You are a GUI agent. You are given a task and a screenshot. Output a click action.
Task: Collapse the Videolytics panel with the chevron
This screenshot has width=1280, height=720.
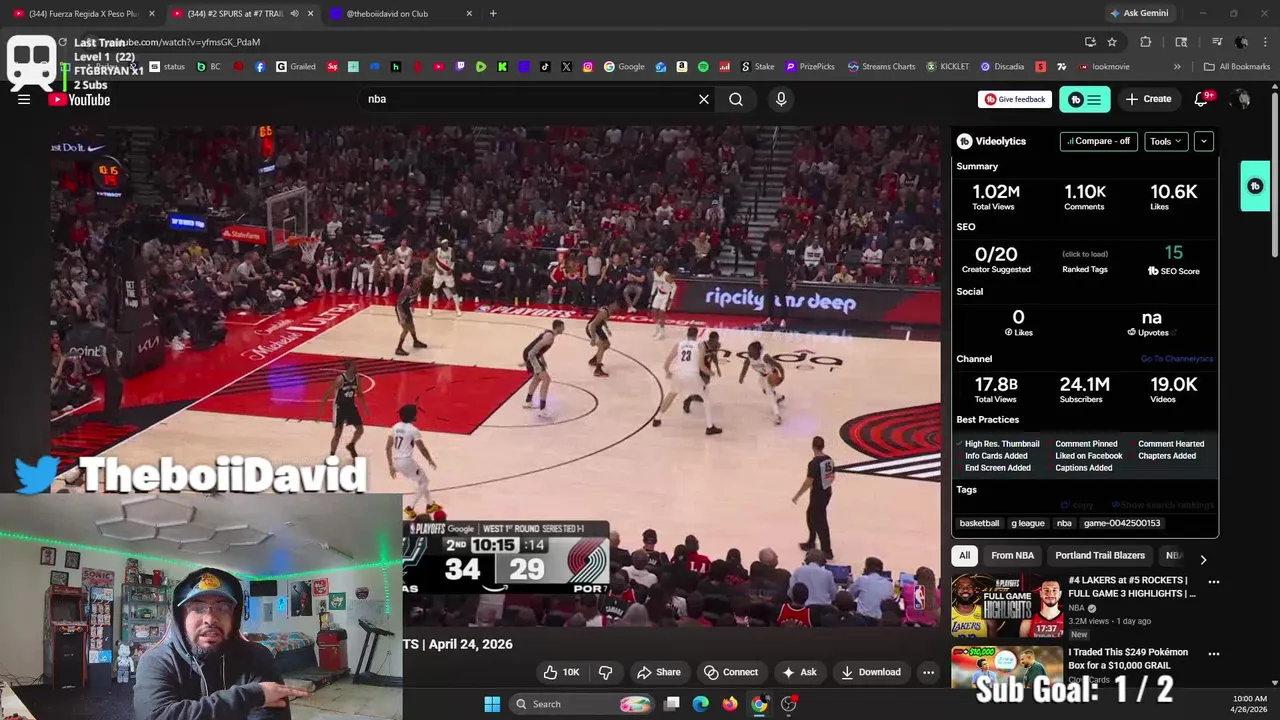tap(1204, 141)
